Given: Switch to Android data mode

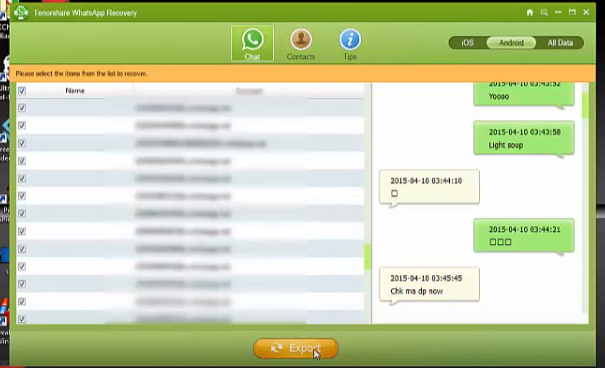Looking at the screenshot, I should pyautogui.click(x=511, y=43).
